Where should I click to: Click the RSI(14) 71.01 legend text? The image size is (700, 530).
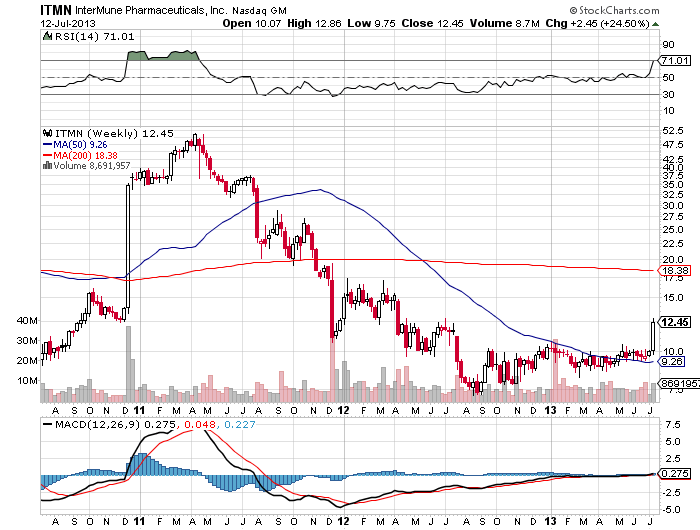(94, 37)
